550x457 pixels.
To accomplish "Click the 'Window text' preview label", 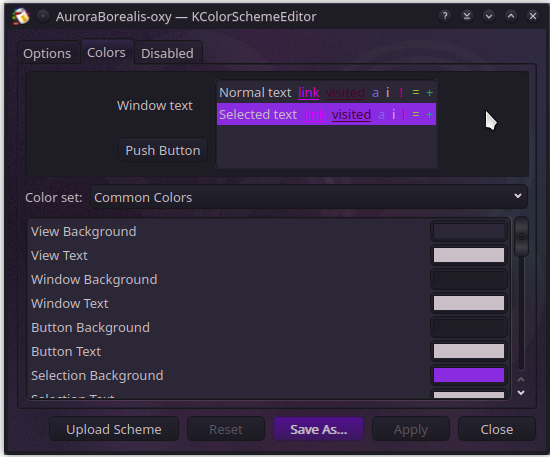I will click(155, 105).
